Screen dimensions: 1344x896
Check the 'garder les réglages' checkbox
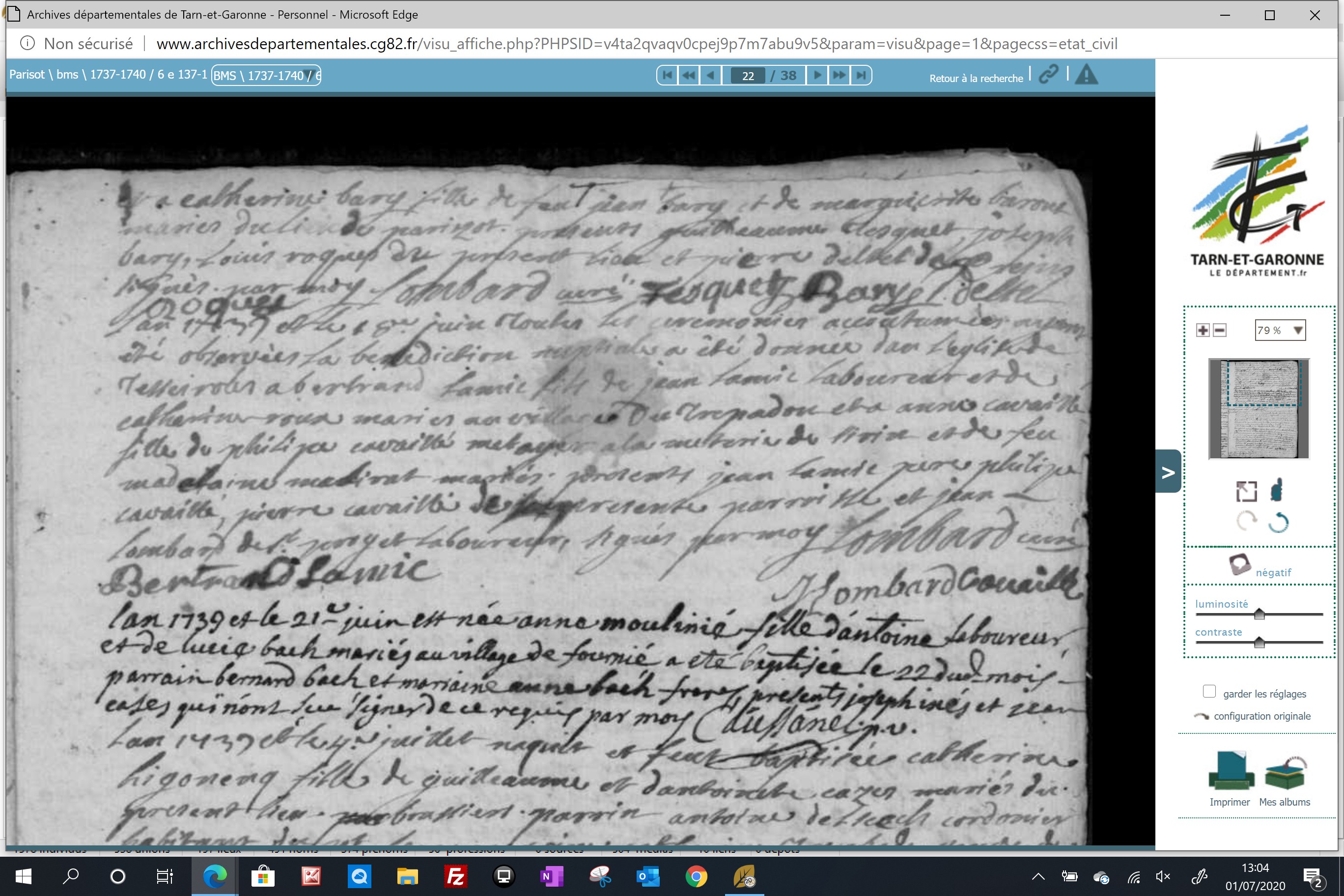pyautogui.click(x=1209, y=692)
